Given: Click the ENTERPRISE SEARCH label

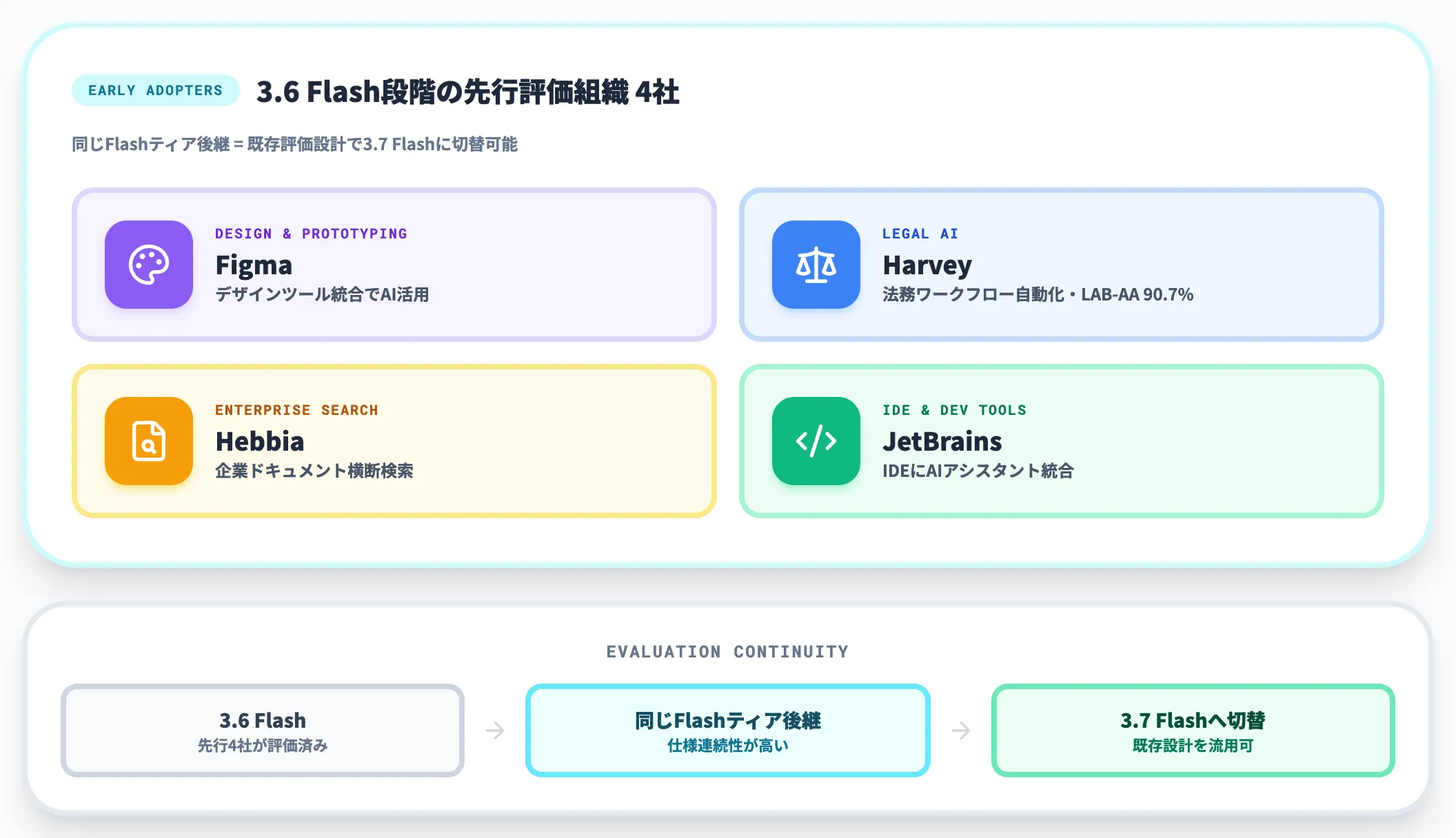Looking at the screenshot, I should point(296,410).
